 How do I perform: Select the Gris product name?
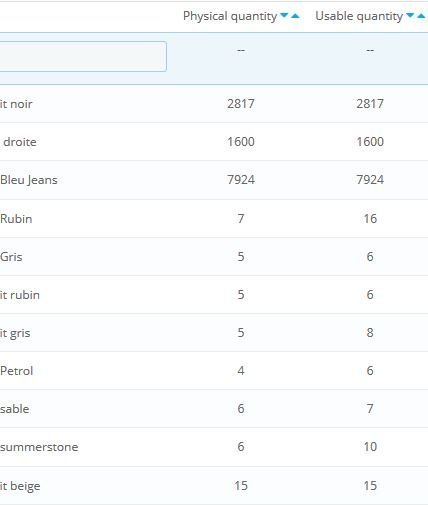coord(11,257)
